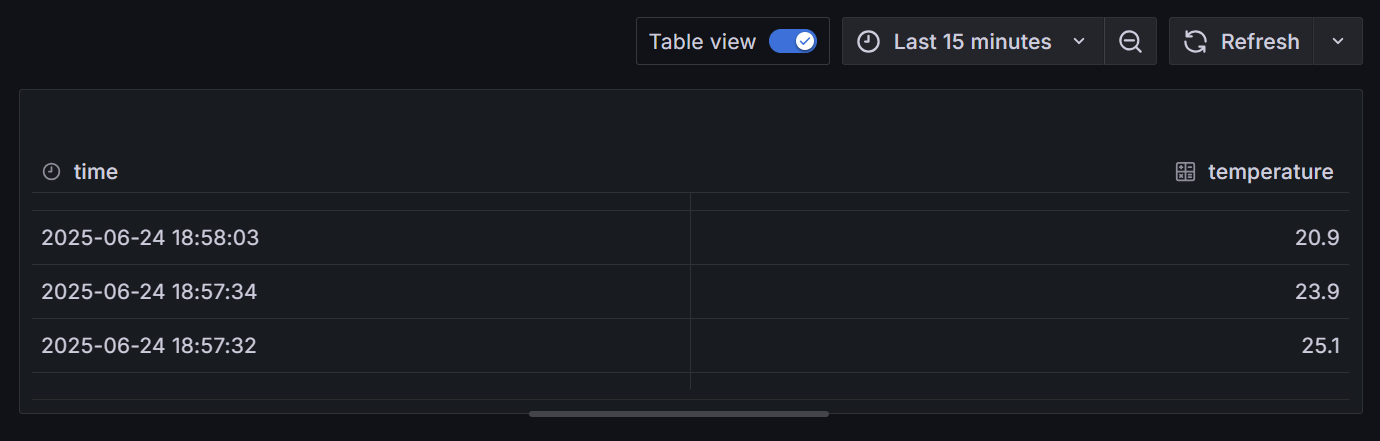This screenshot has width=1380, height=441.
Task: Click the clock icon beside time header
Action: click(52, 172)
